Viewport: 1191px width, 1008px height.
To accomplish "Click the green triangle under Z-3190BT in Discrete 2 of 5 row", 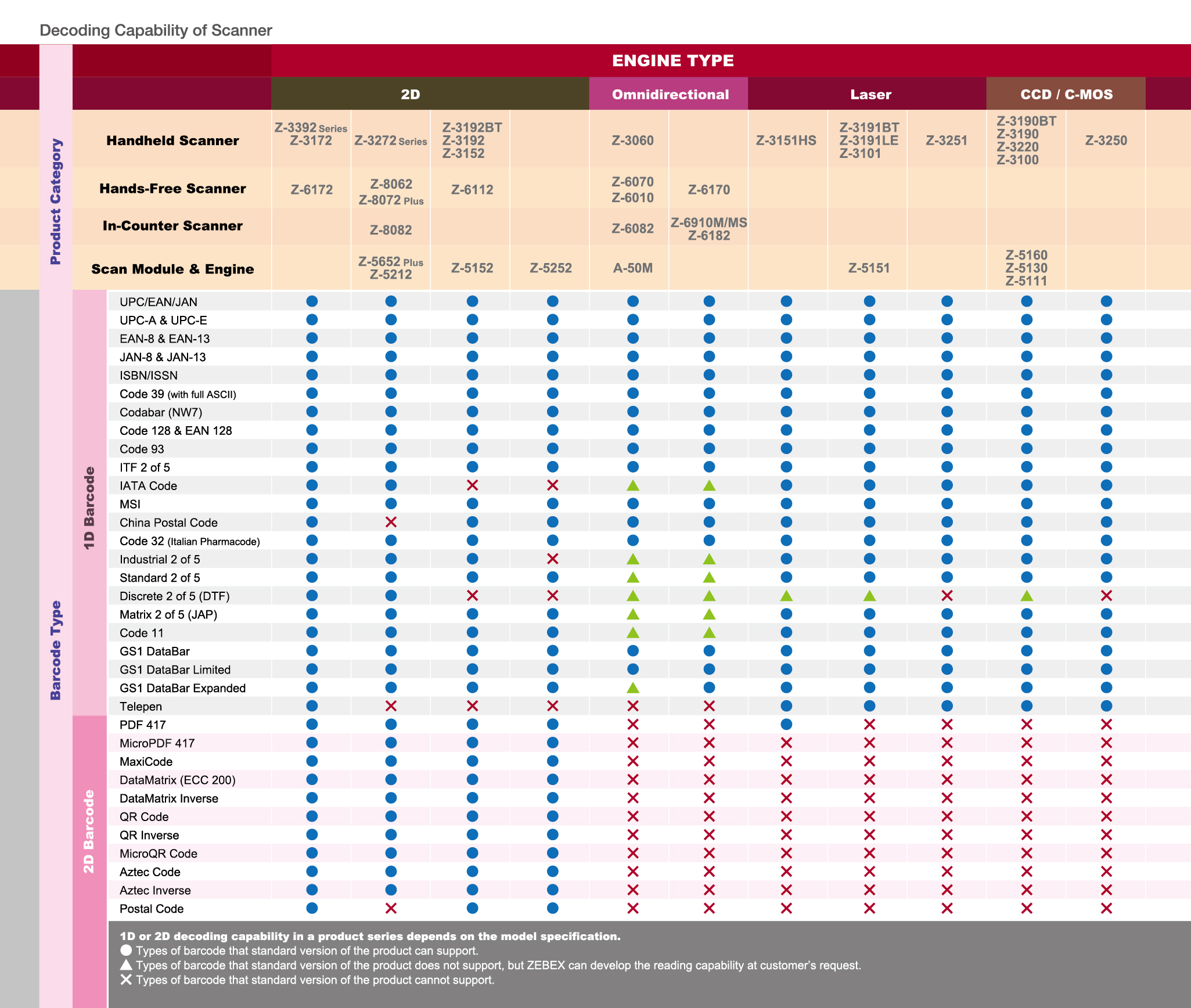I will (1027, 596).
